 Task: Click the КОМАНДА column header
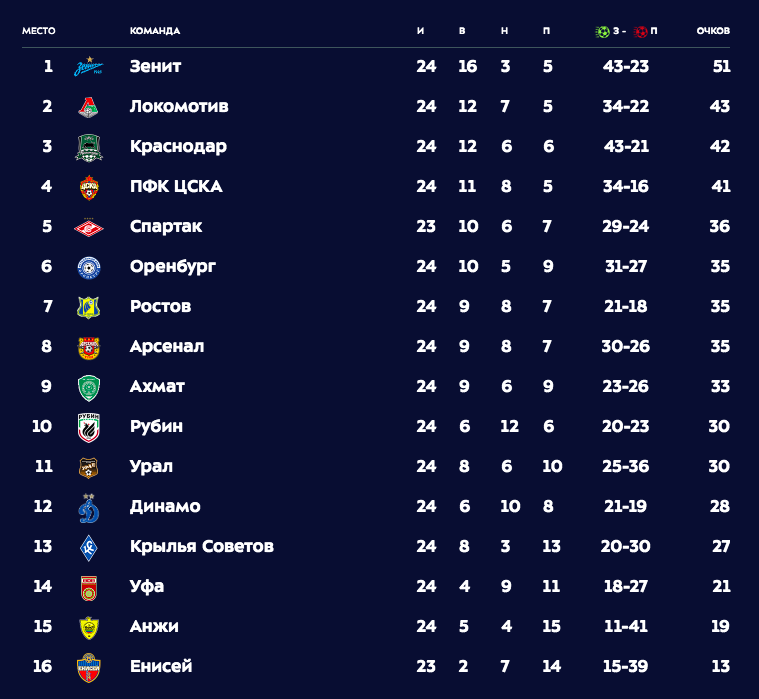155,31
